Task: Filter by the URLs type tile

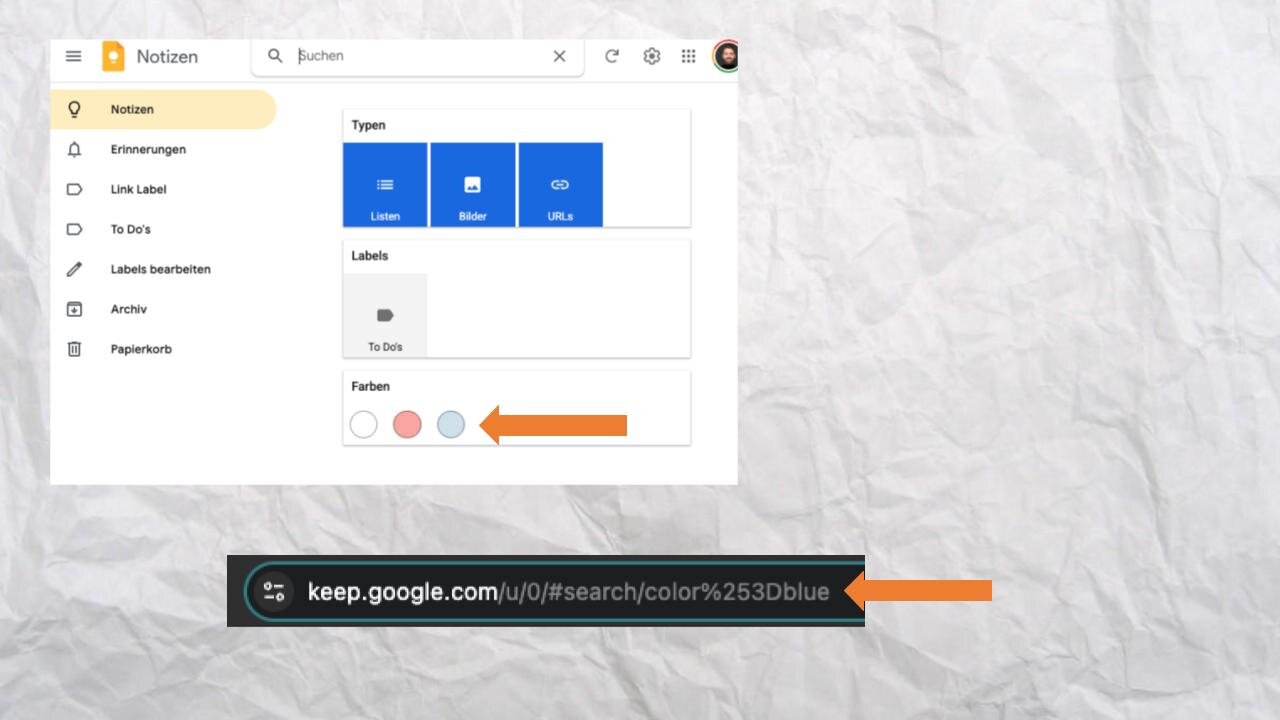Action: 560,185
